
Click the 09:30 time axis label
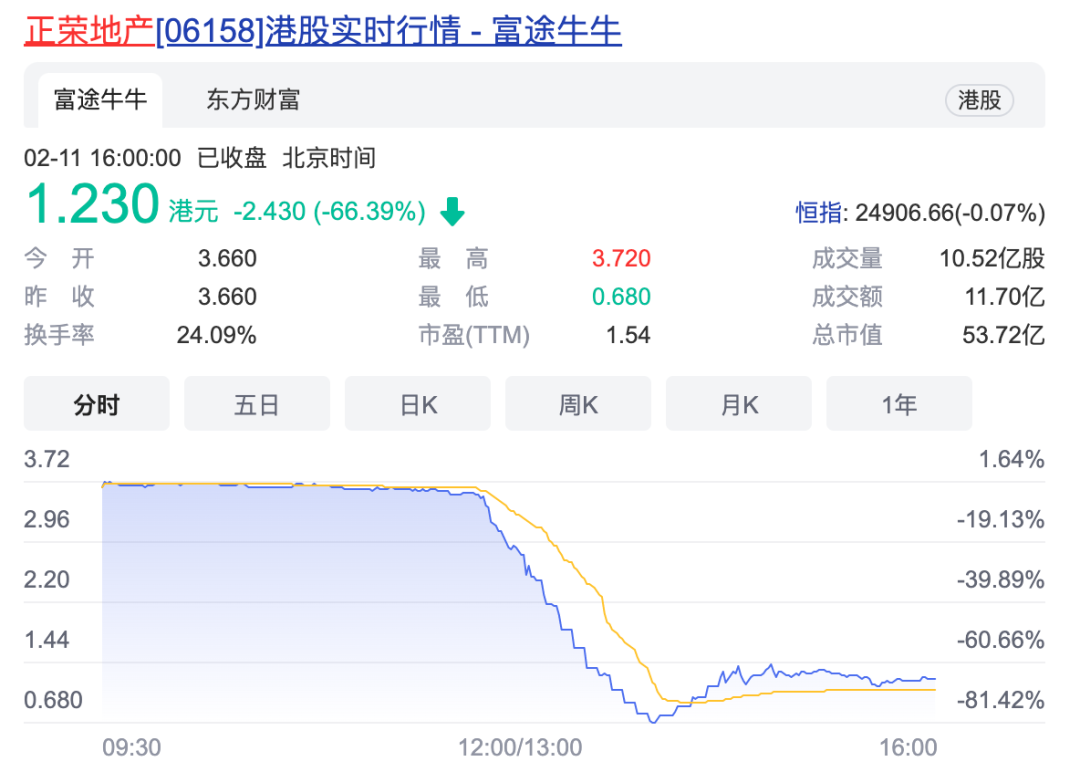click(132, 747)
